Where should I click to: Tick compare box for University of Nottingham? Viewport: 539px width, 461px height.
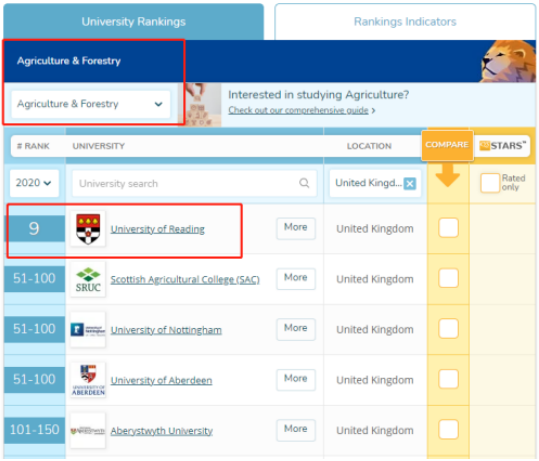[x=448, y=329]
